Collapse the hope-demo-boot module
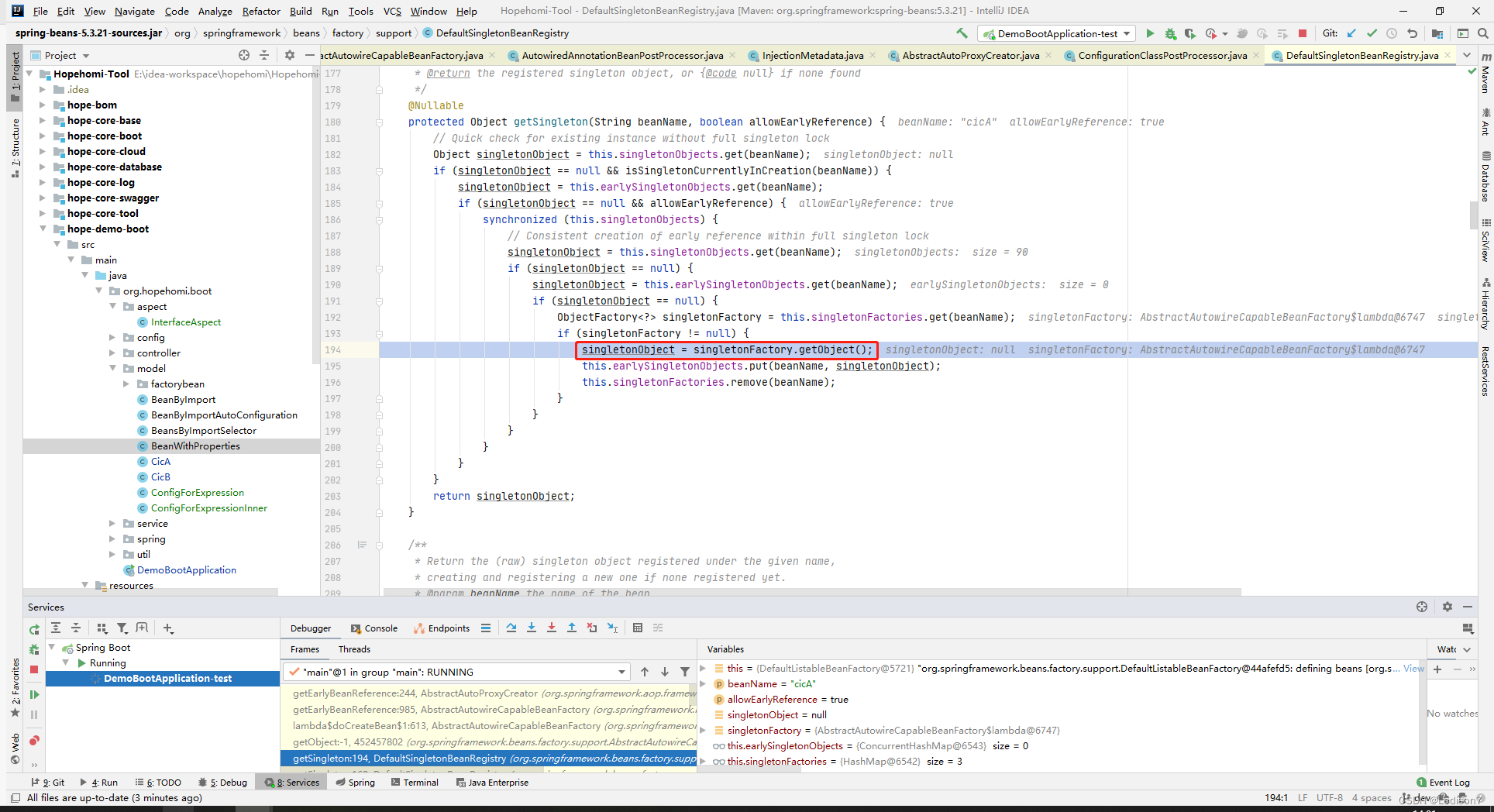 point(43,229)
